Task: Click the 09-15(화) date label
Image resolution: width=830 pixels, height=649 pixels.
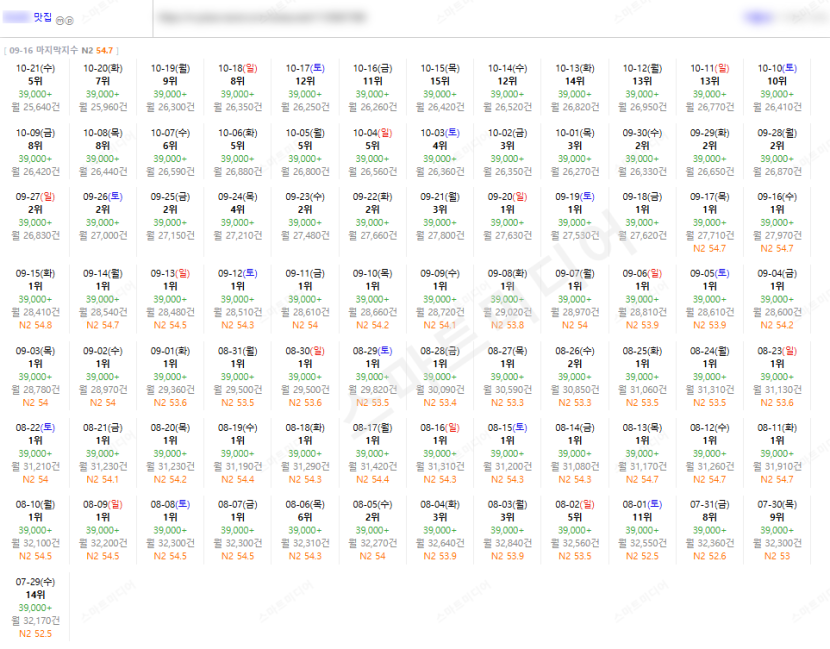Action: click(x=35, y=274)
